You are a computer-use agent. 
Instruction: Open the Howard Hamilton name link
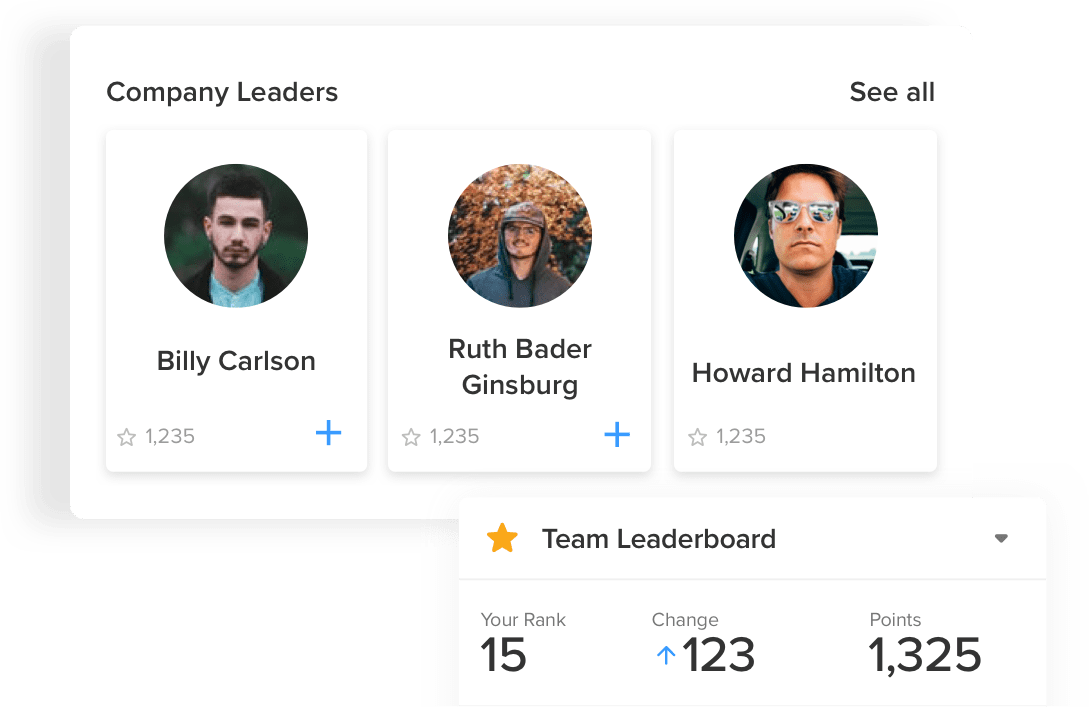(804, 373)
